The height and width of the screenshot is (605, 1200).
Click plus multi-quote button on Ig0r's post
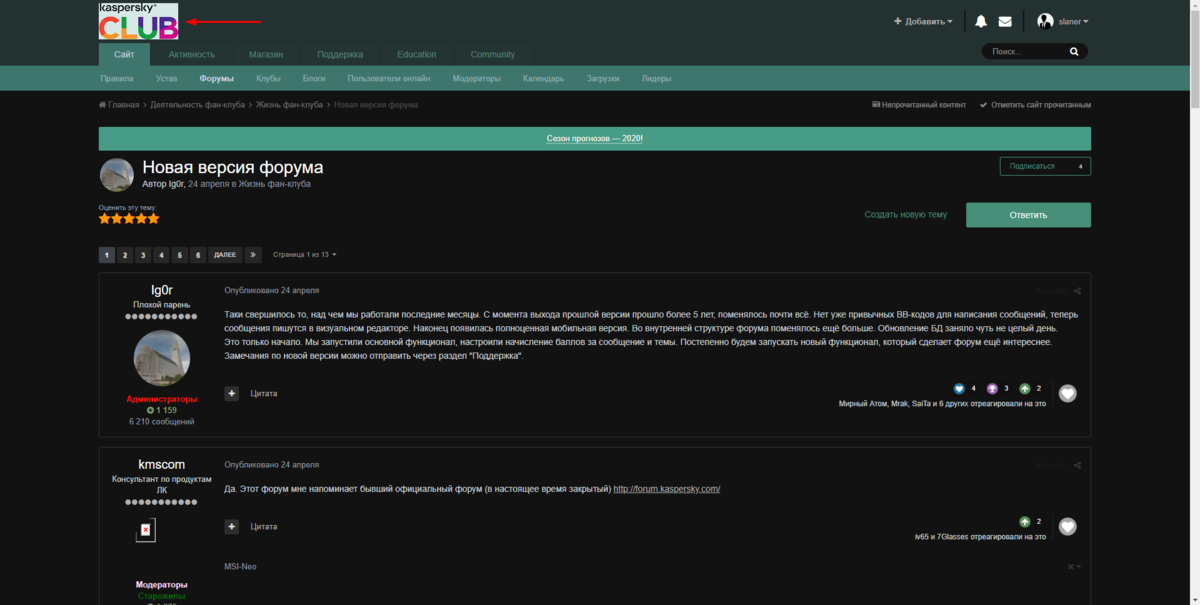pyautogui.click(x=232, y=394)
